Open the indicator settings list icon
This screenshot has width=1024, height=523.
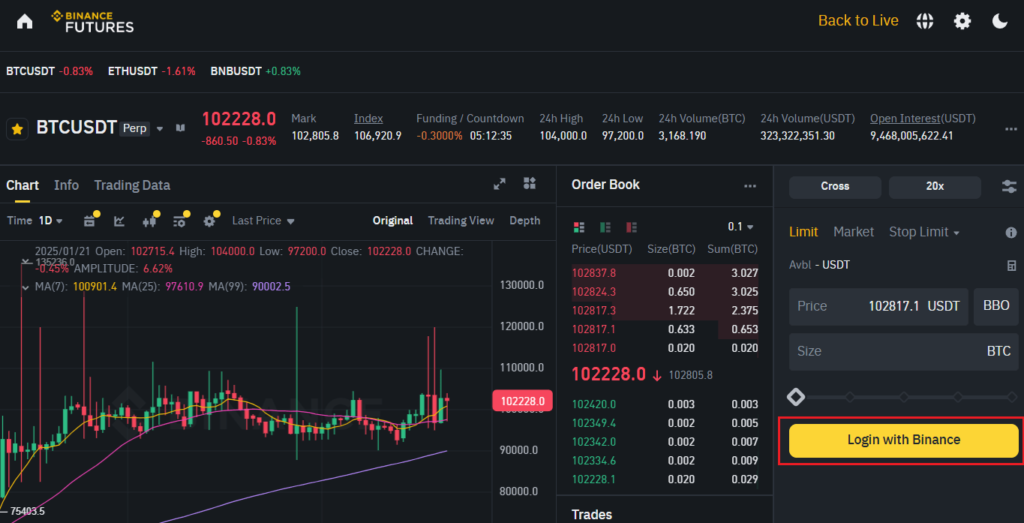coord(180,221)
